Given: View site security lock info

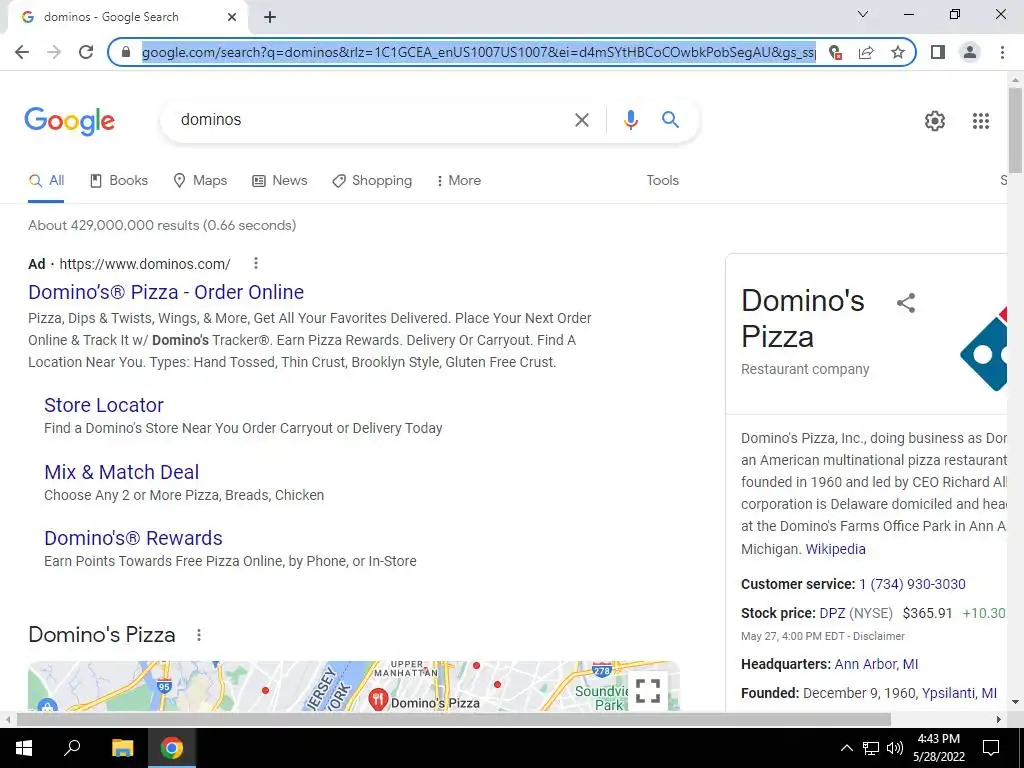Looking at the screenshot, I should click(126, 52).
